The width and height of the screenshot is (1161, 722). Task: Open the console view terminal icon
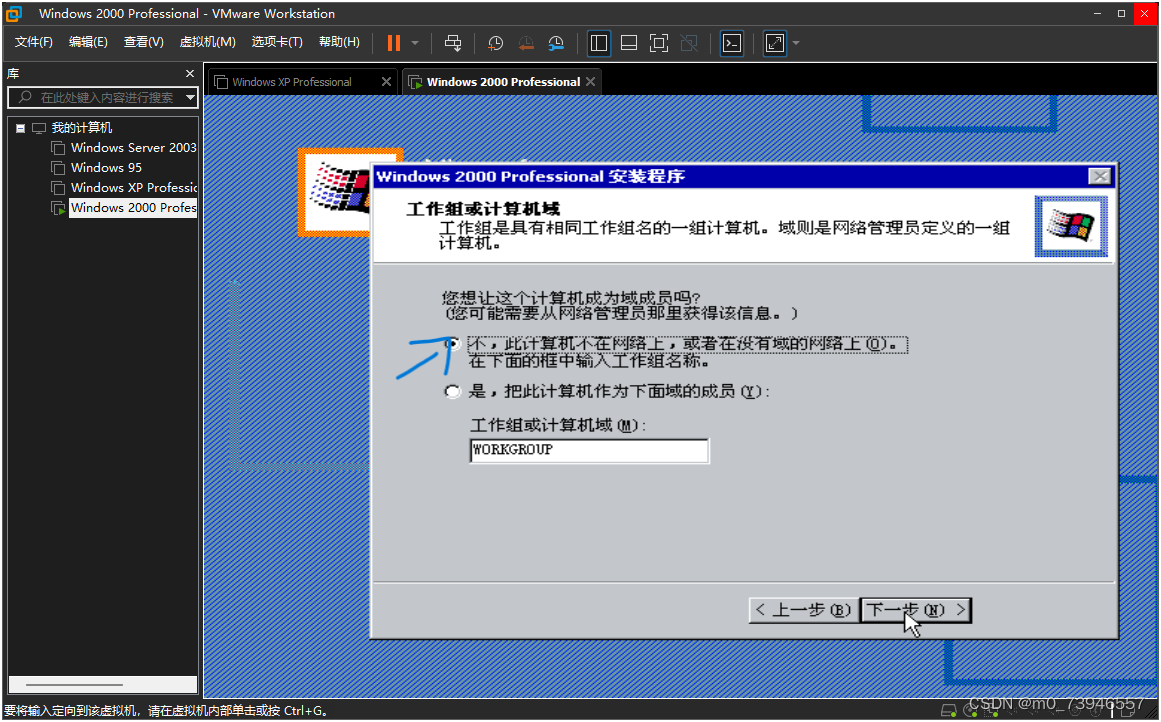[x=732, y=43]
